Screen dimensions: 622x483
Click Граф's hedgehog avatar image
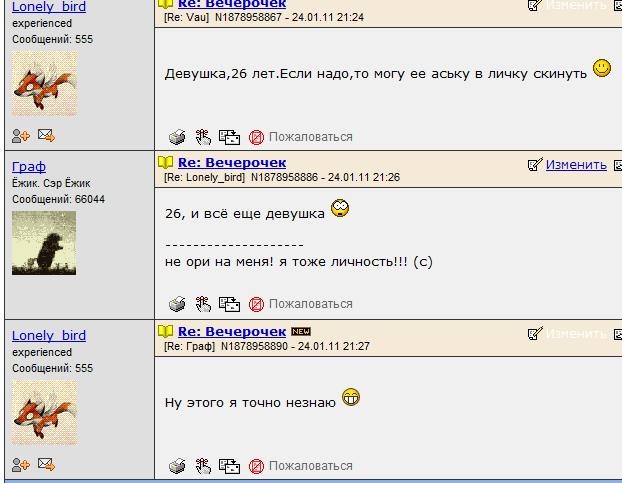[44, 243]
